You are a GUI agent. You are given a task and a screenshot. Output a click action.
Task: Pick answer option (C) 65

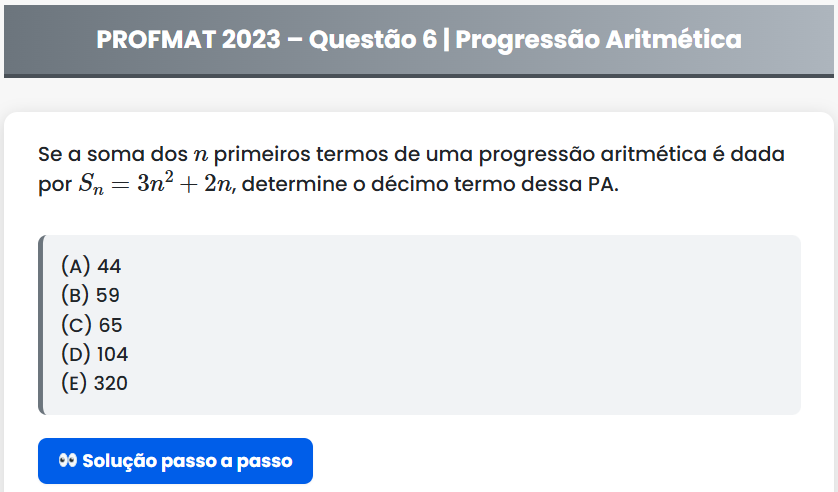pyautogui.click(x=91, y=324)
